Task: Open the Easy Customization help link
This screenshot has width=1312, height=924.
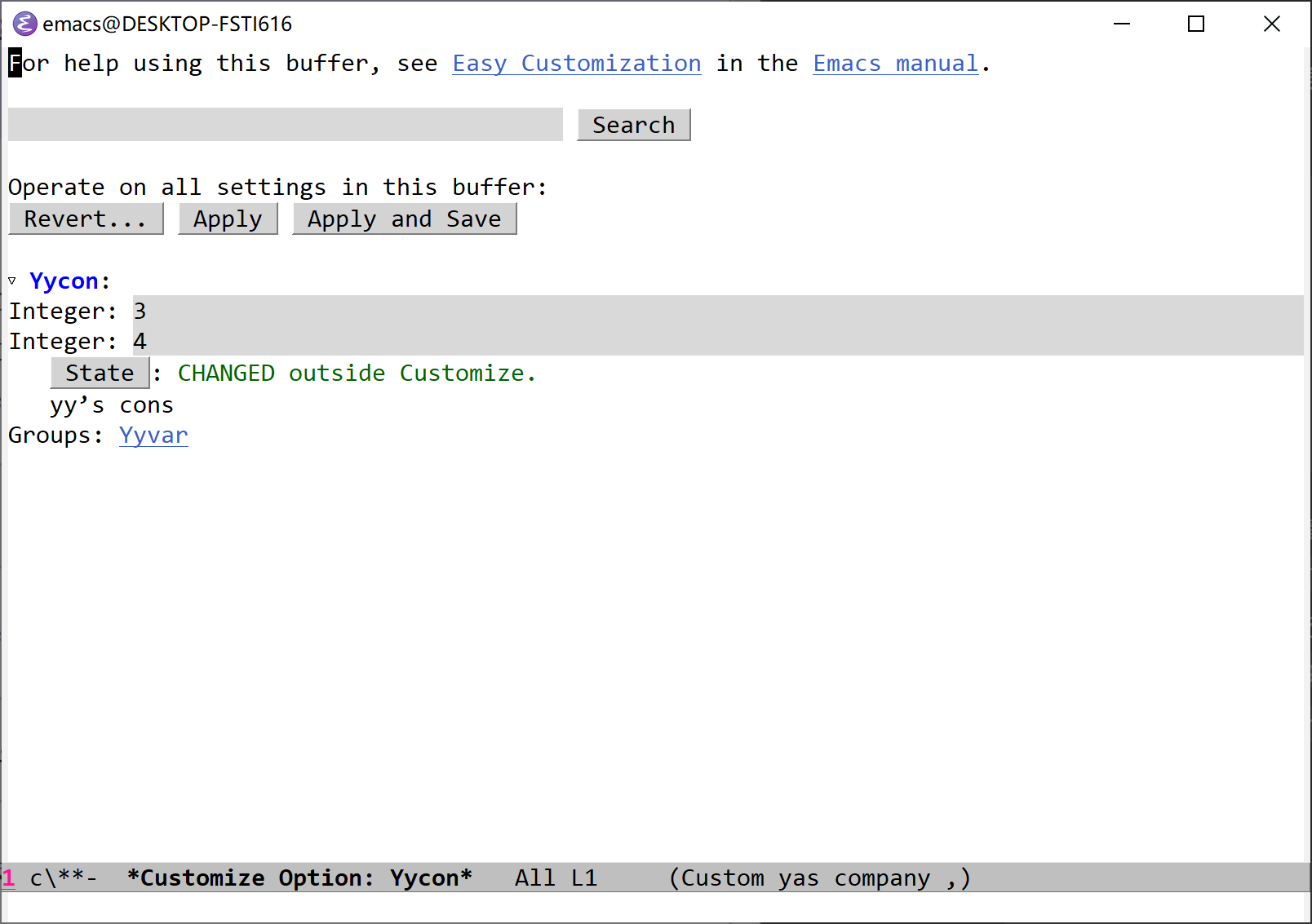Action: tap(576, 64)
